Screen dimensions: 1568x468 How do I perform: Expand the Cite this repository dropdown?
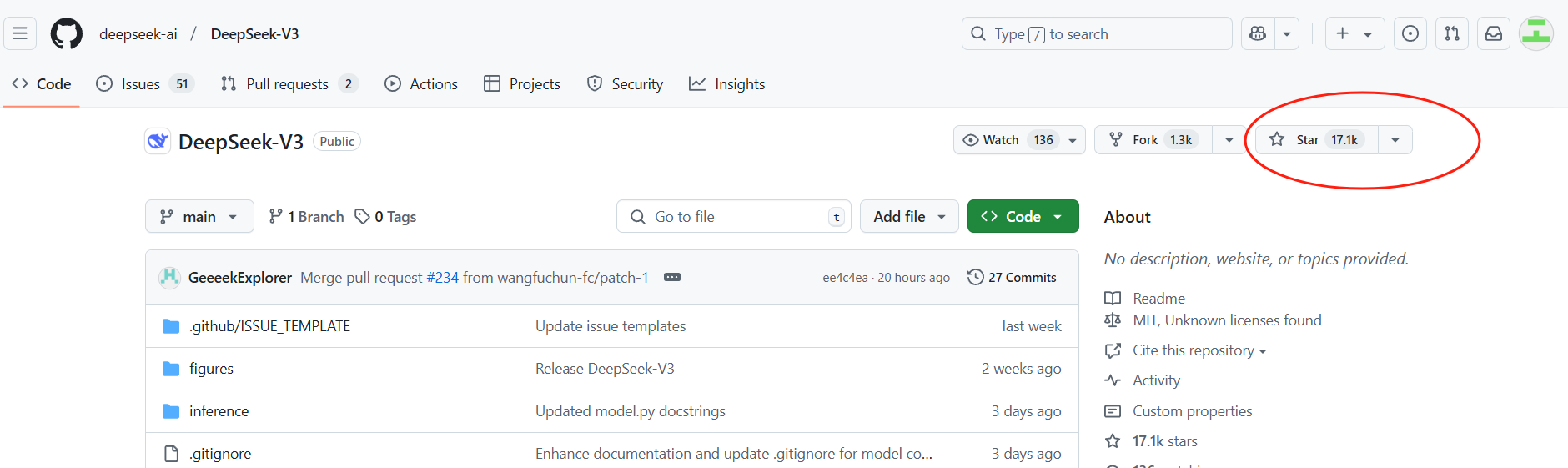pos(1199,350)
